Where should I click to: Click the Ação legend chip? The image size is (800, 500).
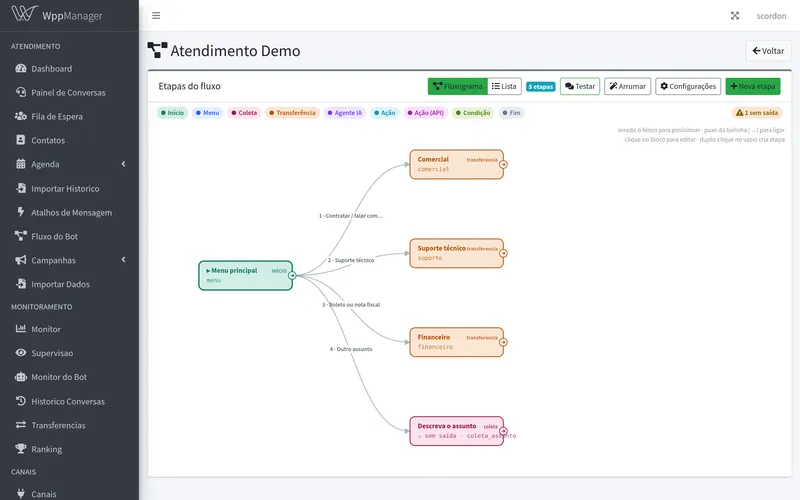coord(385,113)
